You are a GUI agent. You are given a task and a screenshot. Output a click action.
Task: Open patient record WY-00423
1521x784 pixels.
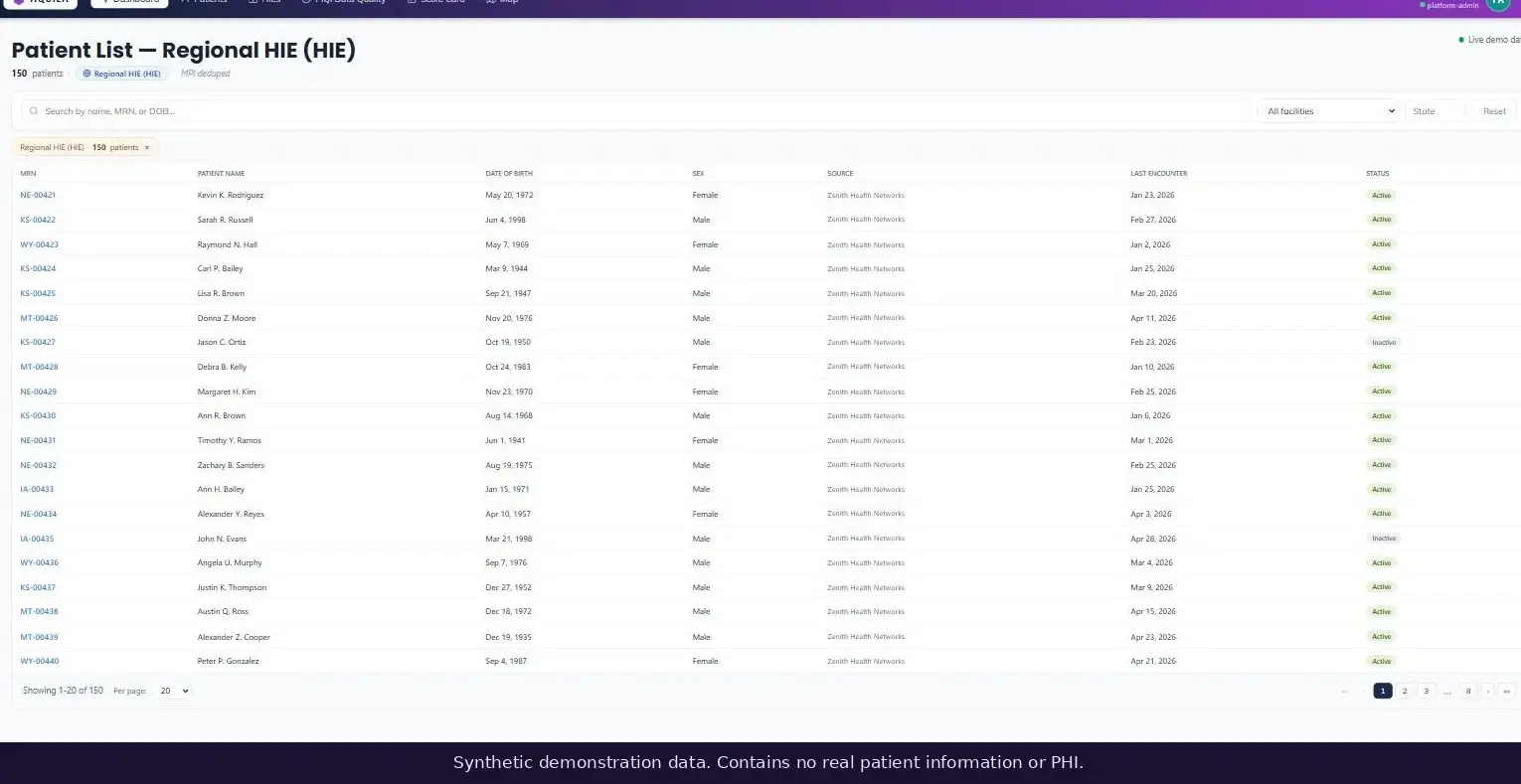pos(39,244)
